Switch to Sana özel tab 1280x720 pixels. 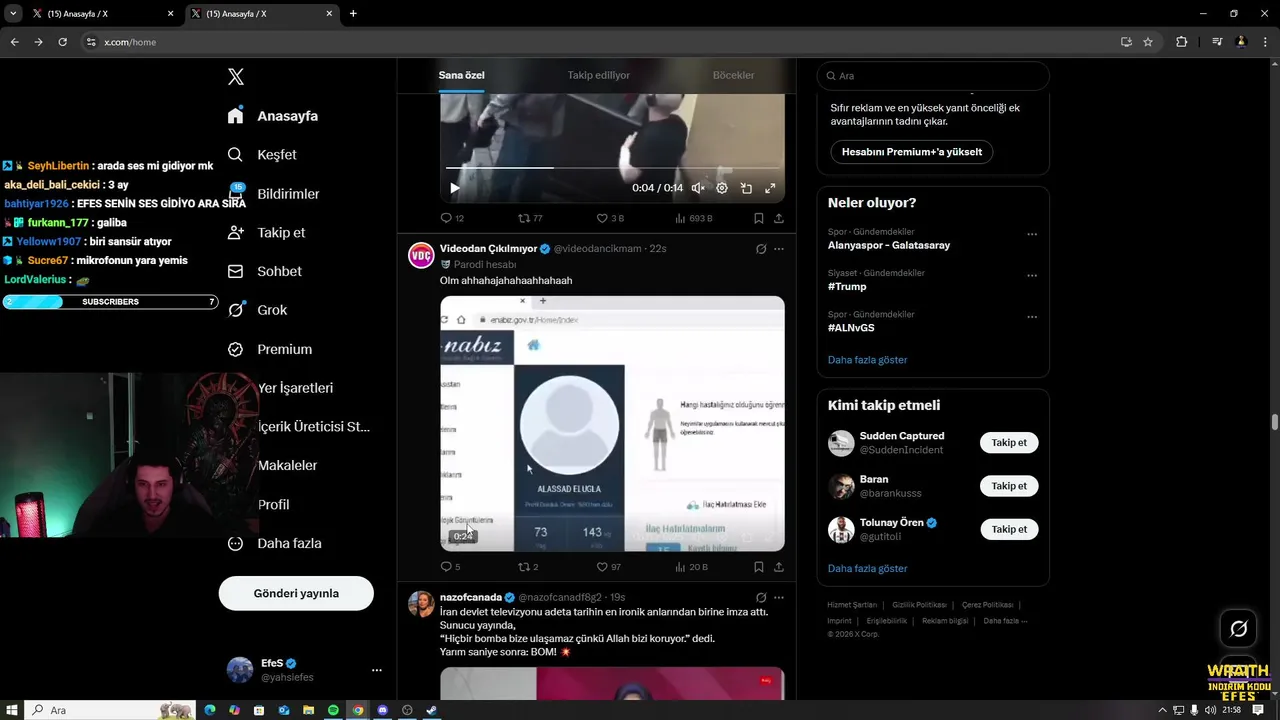[461, 76]
